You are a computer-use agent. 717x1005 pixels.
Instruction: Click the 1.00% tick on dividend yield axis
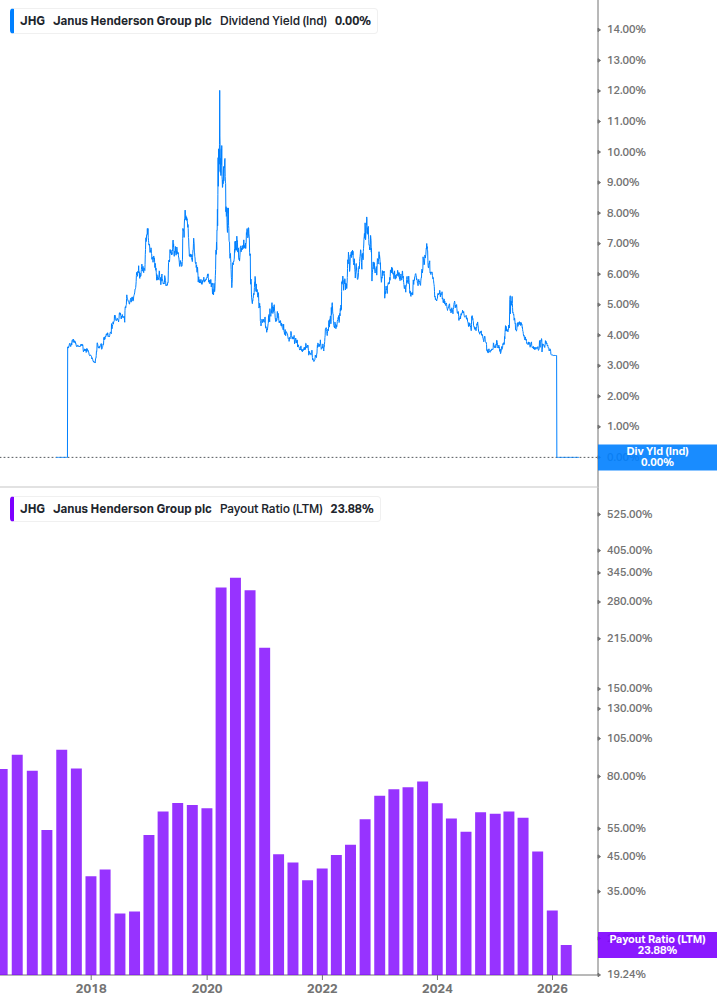tap(623, 426)
